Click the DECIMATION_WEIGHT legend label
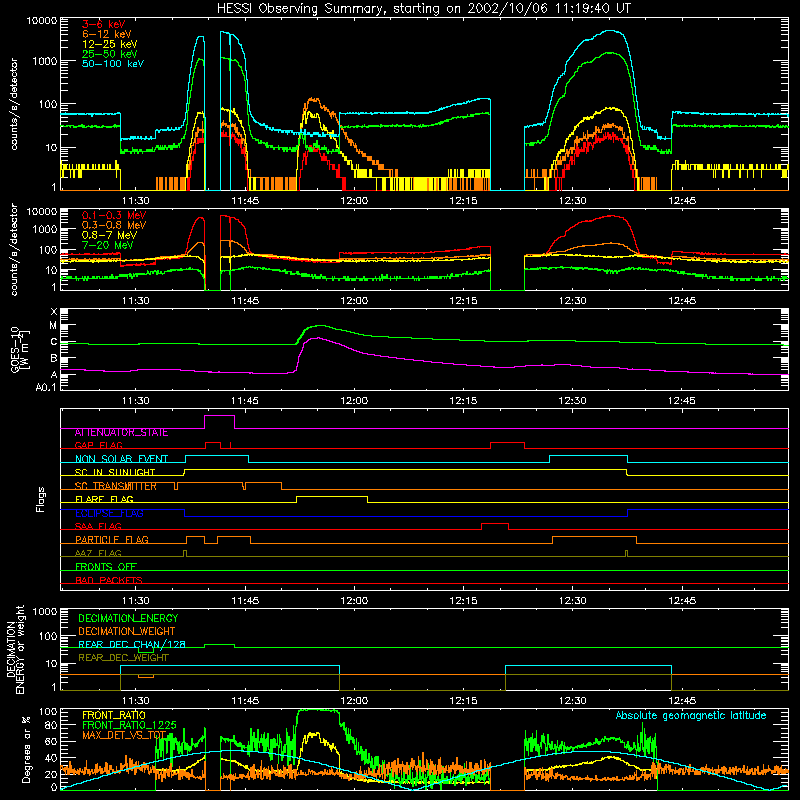Image resolution: width=800 pixels, height=800 pixels. point(127,632)
